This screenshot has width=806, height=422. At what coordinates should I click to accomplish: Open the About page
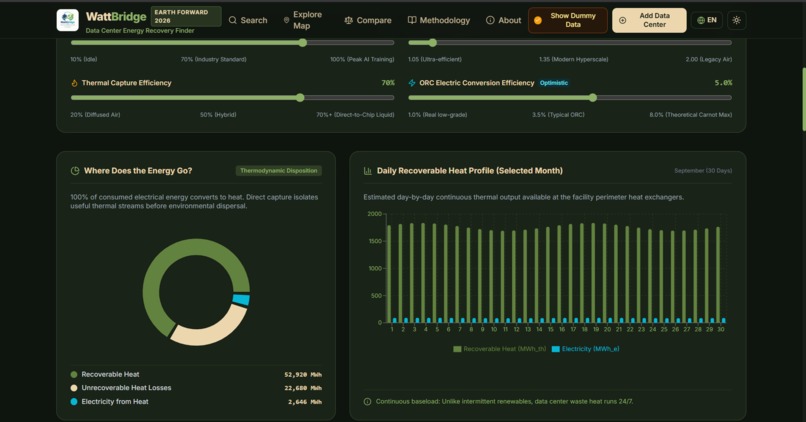point(504,20)
